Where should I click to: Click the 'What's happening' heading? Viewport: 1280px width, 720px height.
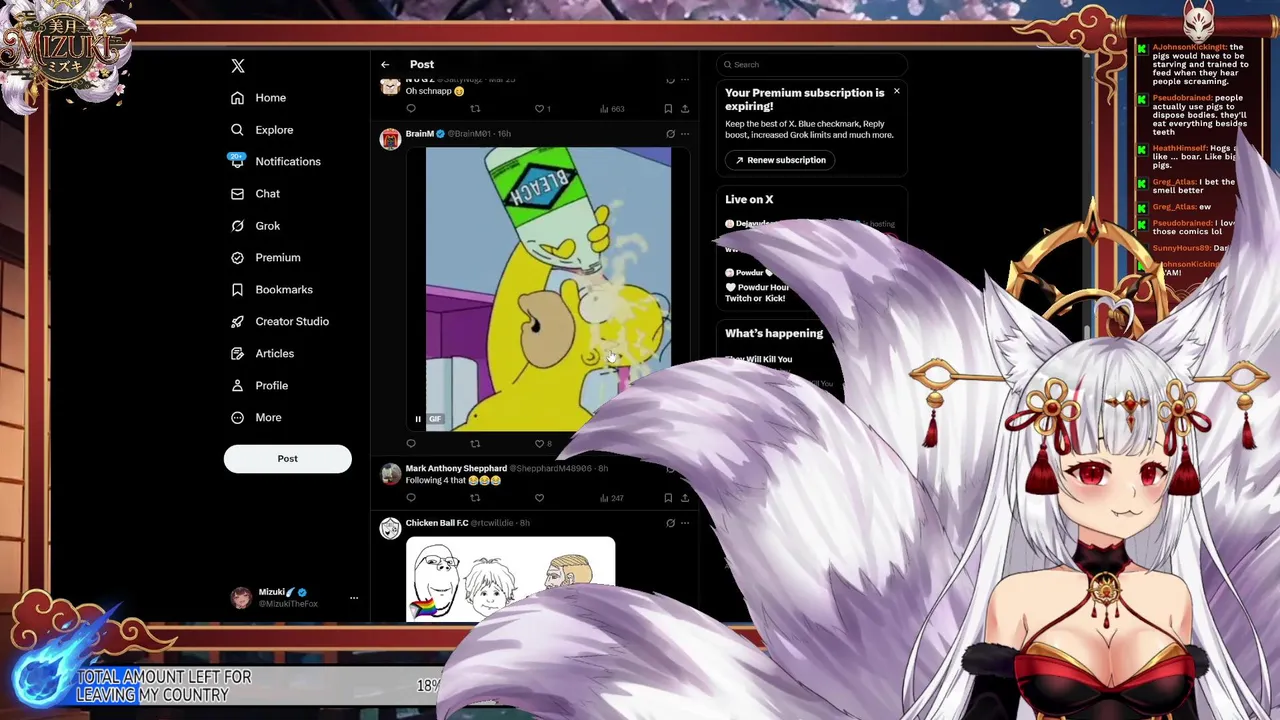774,334
